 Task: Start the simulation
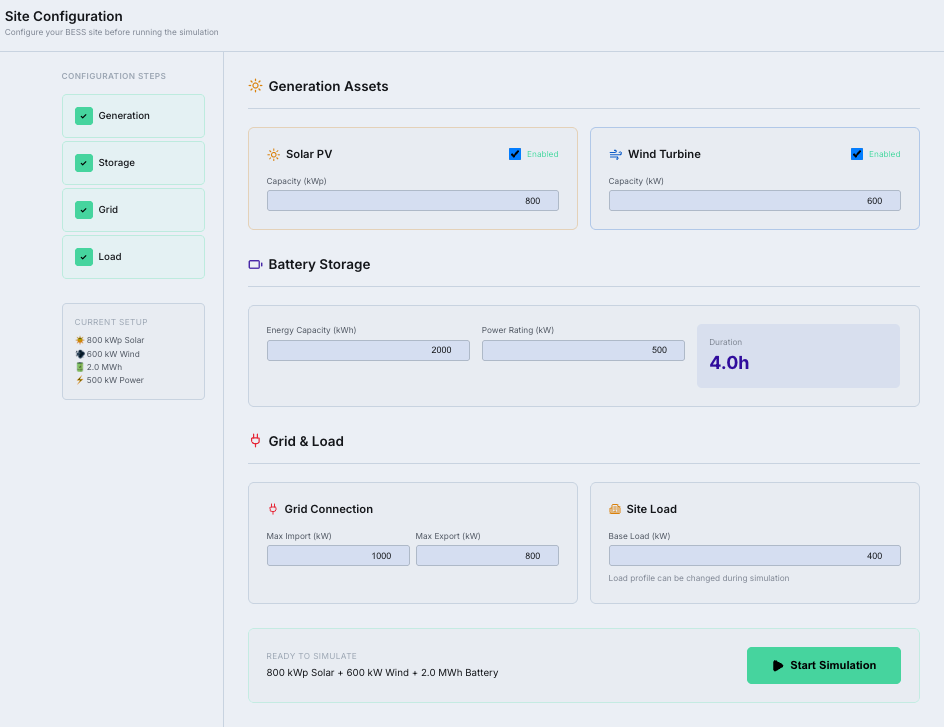coord(824,666)
